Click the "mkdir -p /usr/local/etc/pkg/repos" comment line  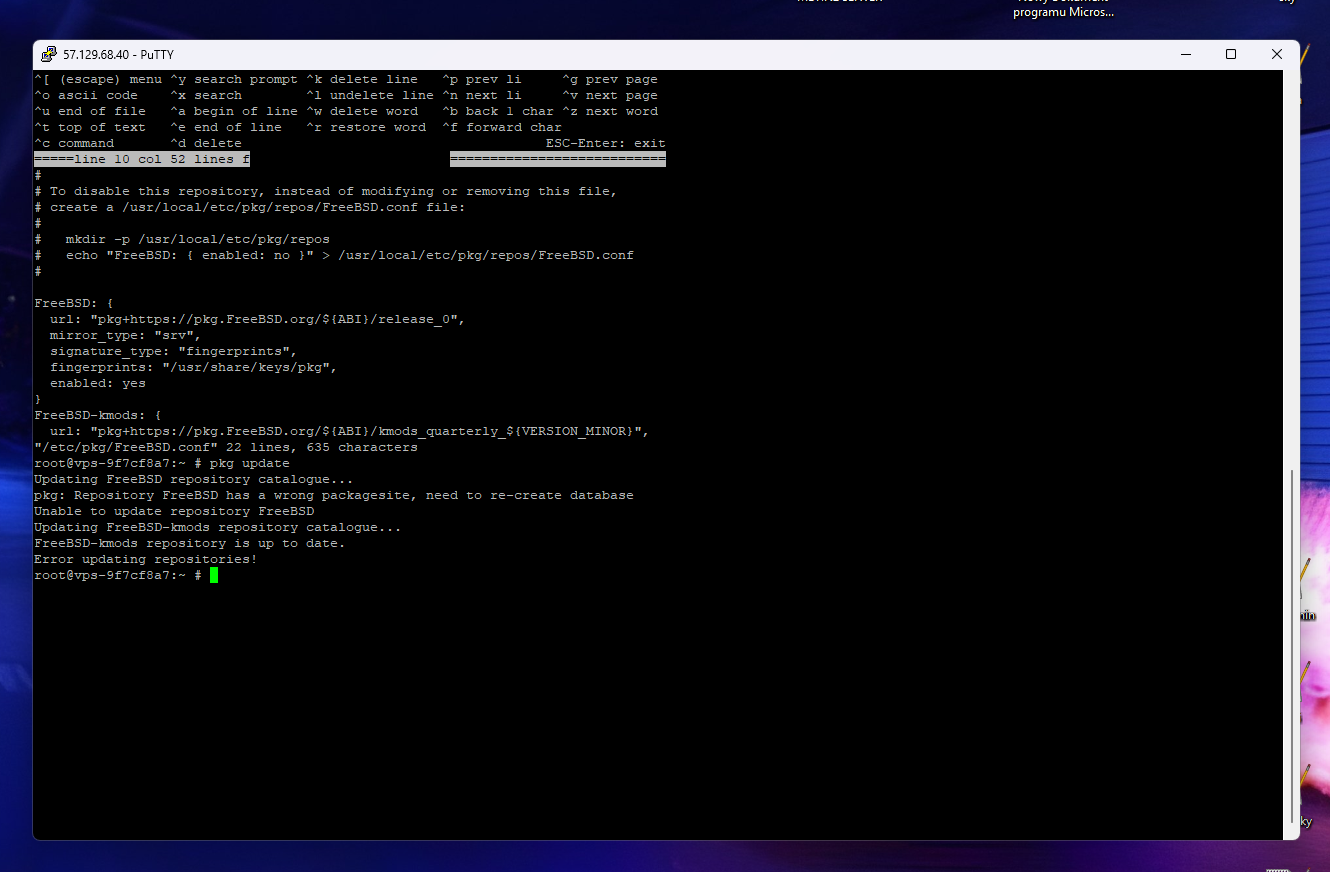coord(197,239)
